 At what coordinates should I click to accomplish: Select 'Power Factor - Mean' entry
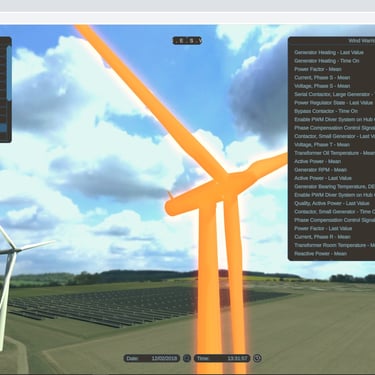pyautogui.click(x=318, y=69)
